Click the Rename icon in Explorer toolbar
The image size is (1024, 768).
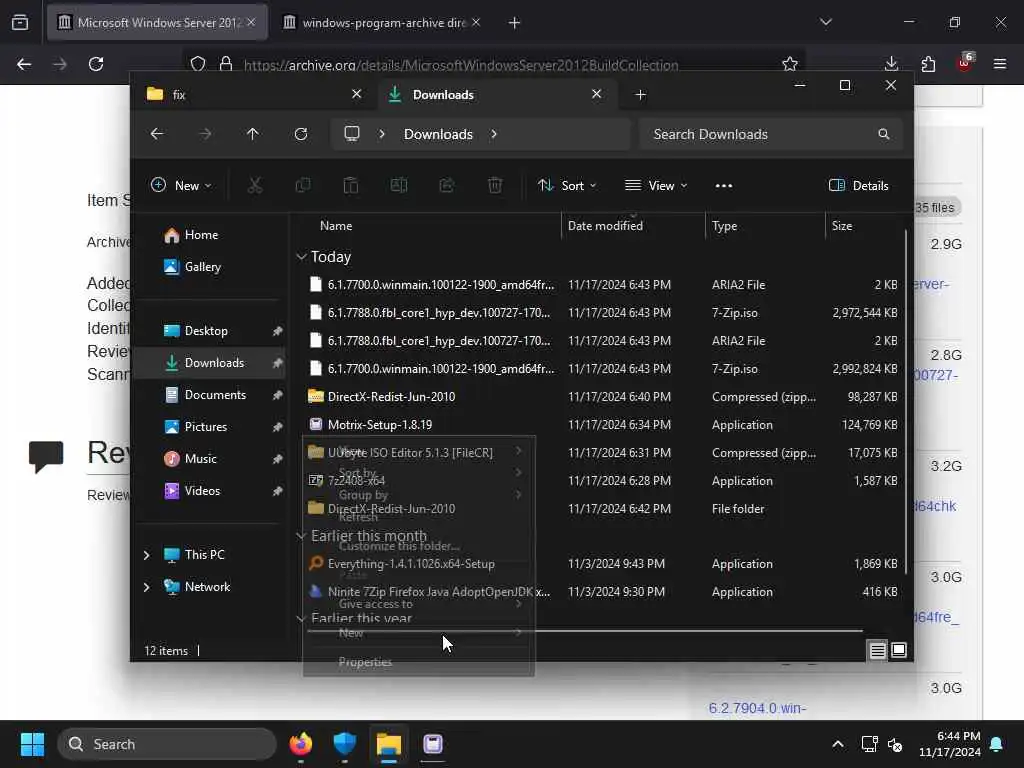(x=398, y=185)
